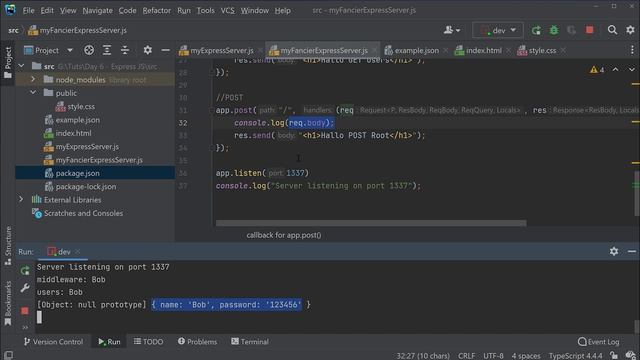Click wrench settings icon in Run panel
Image resolution: width=640 pixels, height=360 pixels.
[25, 288]
